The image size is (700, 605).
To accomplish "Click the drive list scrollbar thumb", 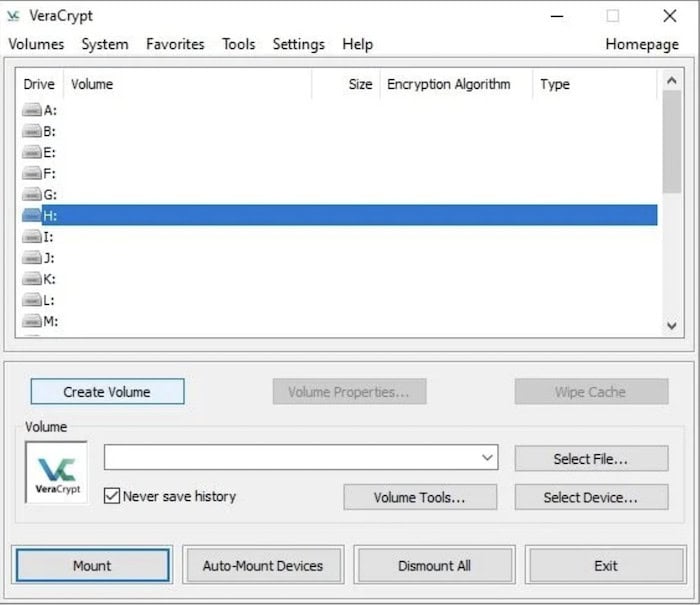I will point(671,142).
